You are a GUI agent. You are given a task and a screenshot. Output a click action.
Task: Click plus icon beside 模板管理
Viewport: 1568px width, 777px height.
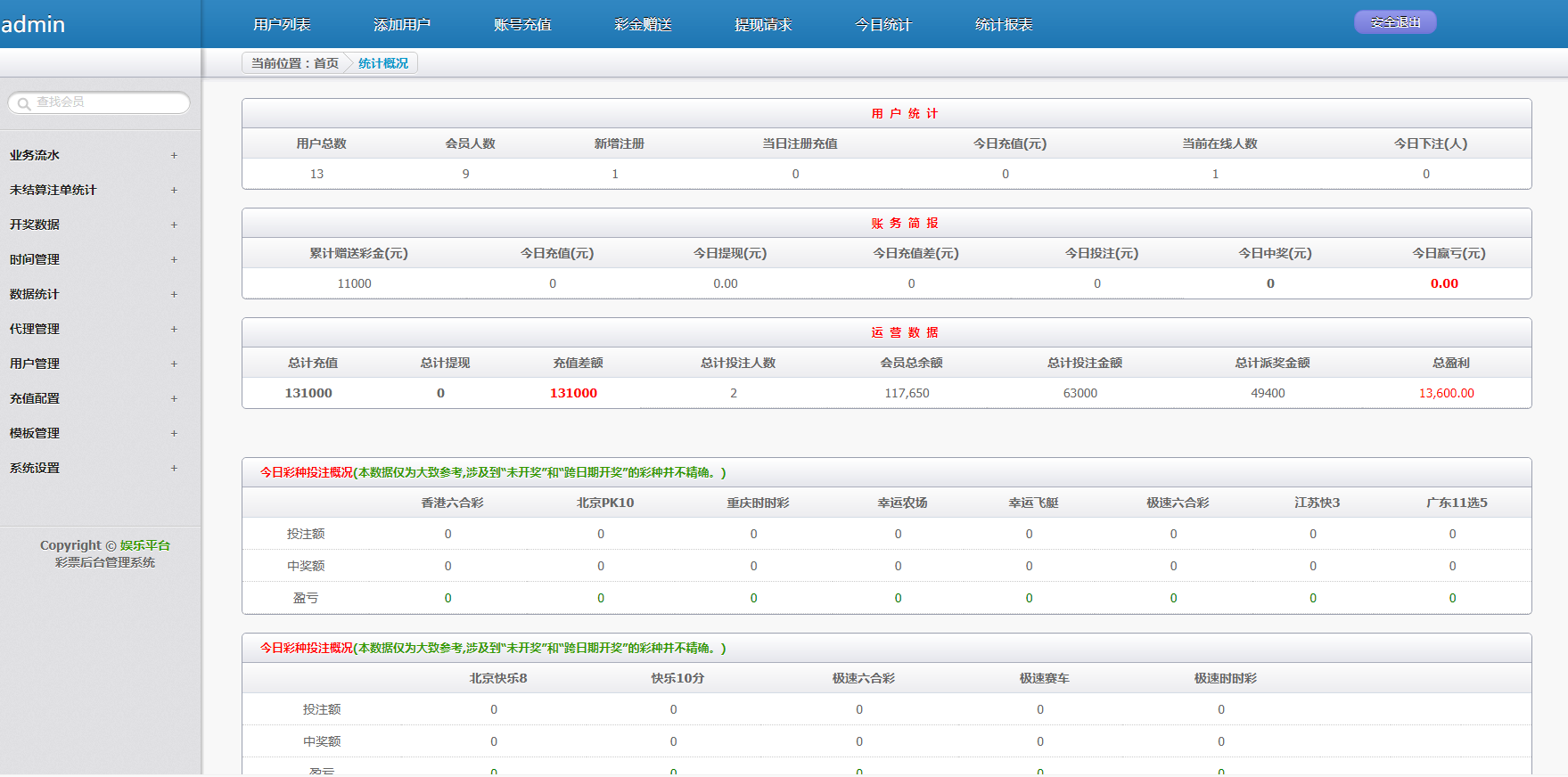click(174, 433)
